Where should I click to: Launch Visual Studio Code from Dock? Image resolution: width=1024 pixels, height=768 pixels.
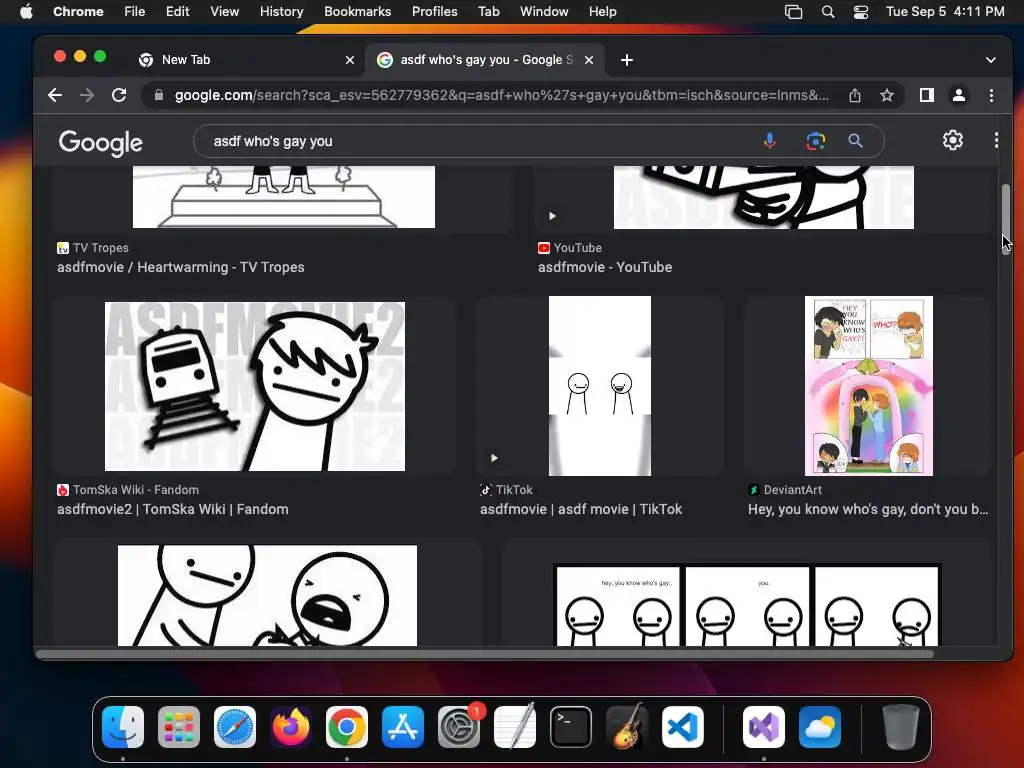(682, 727)
